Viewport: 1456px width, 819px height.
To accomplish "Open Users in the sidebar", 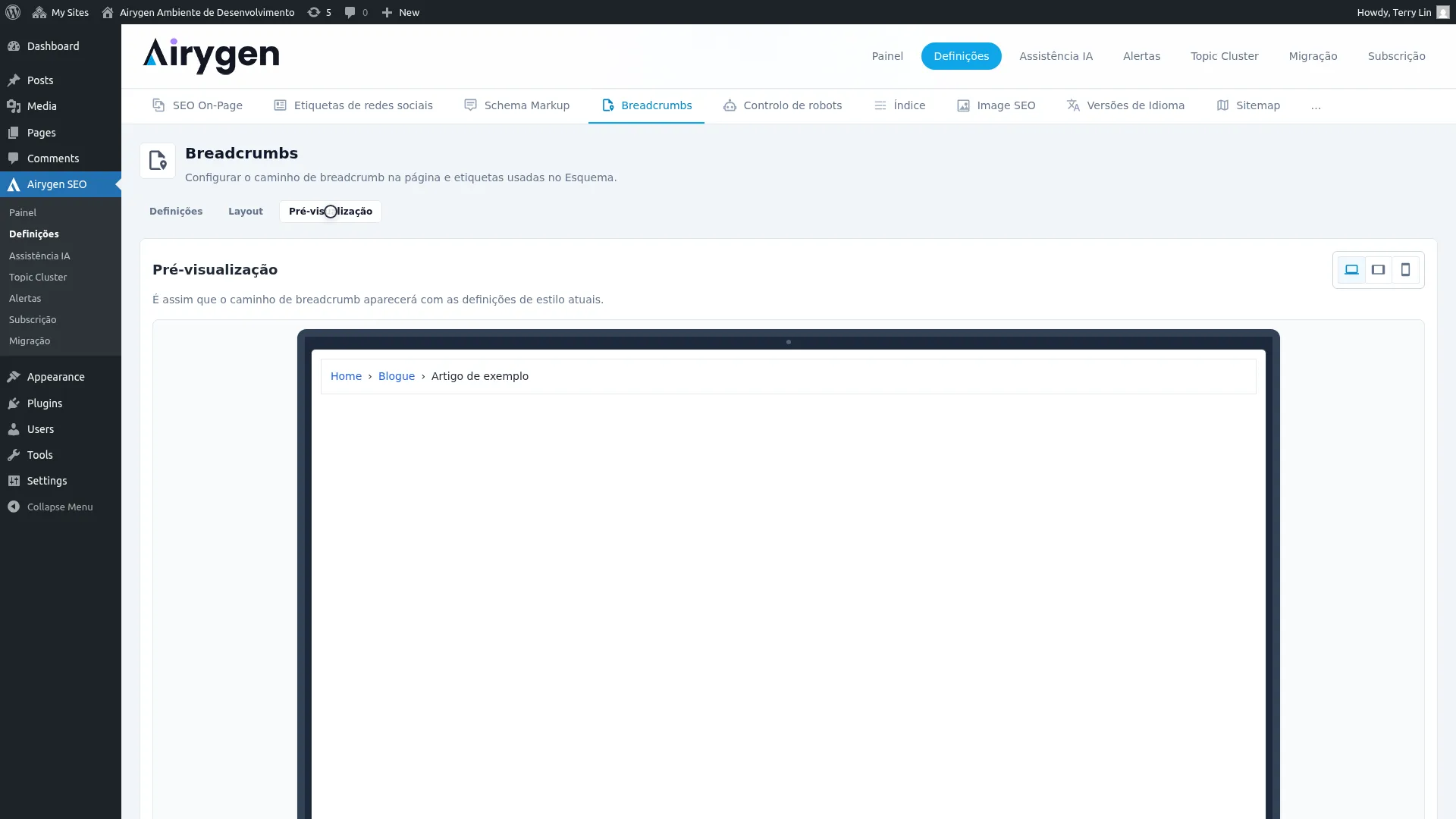I will pyautogui.click(x=61, y=429).
